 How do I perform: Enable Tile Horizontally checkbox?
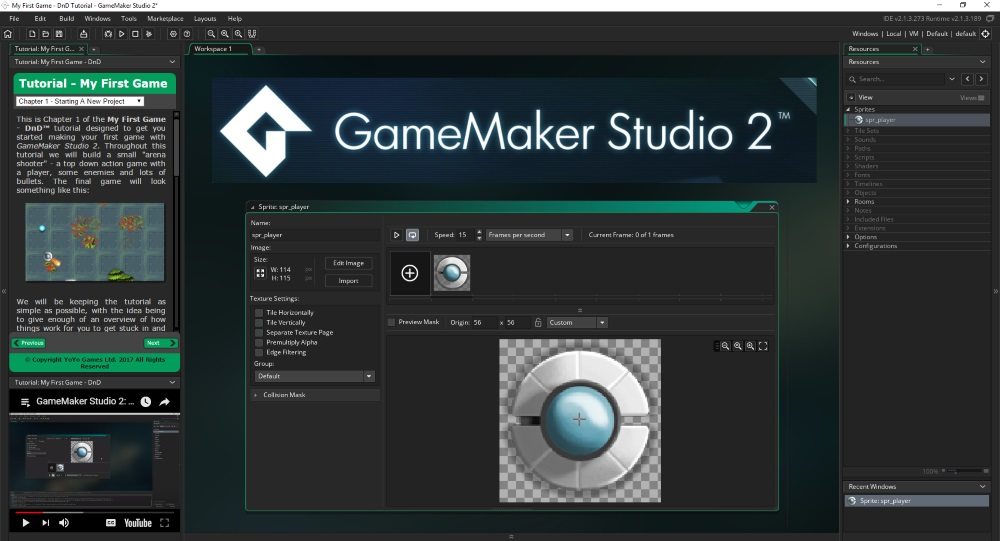coord(259,313)
